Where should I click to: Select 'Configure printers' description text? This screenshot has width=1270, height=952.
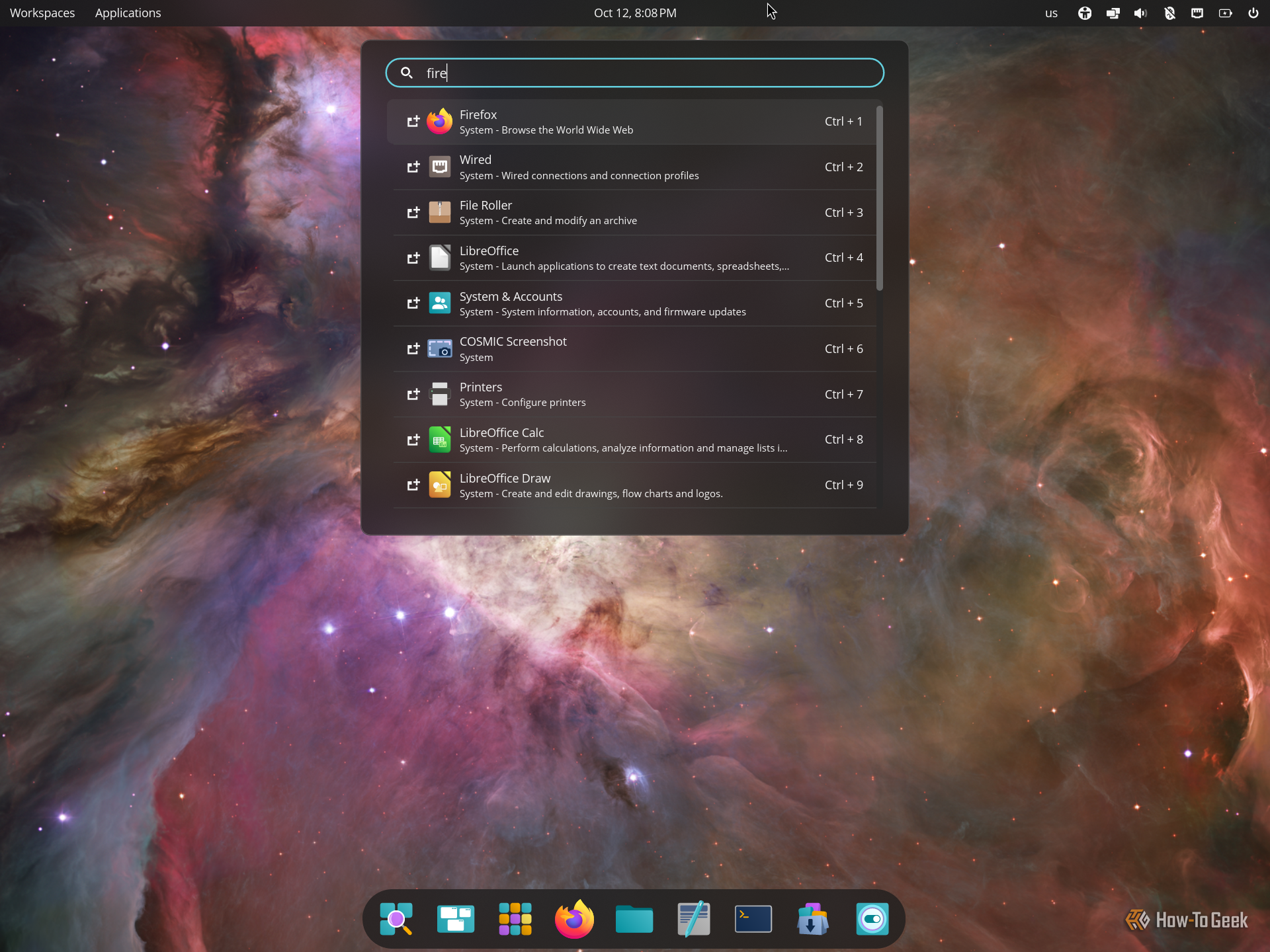(544, 403)
